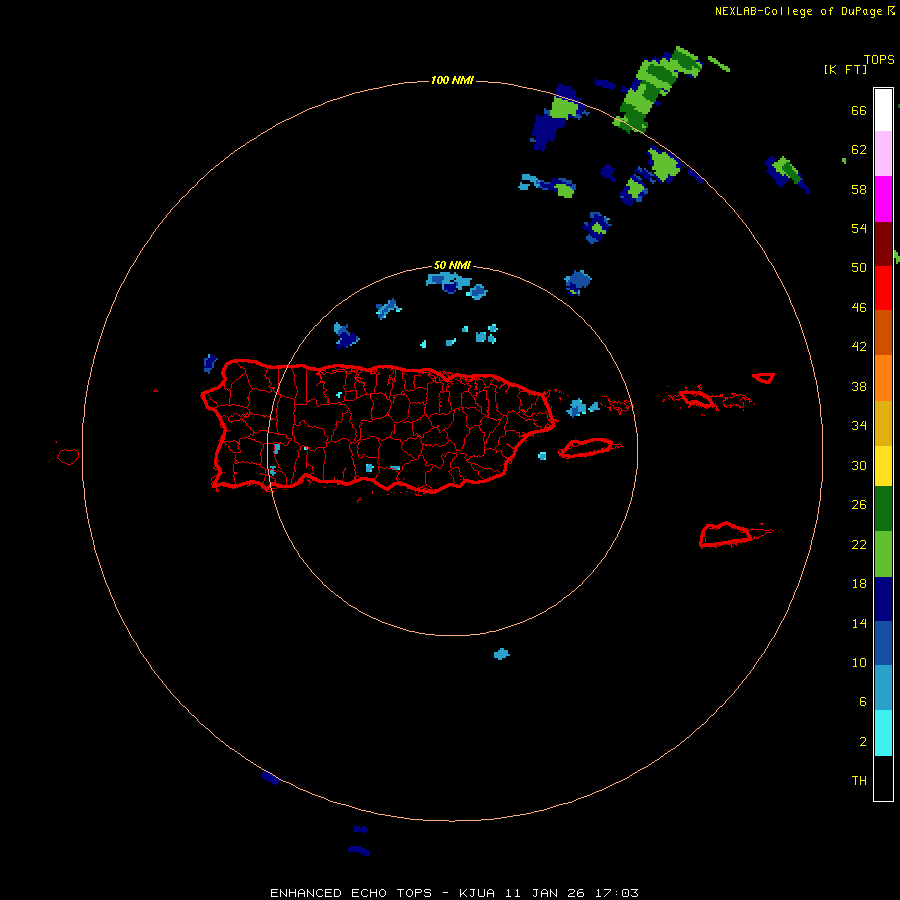Click the '18' legend value
This screenshot has width=900, height=900.
click(x=859, y=584)
